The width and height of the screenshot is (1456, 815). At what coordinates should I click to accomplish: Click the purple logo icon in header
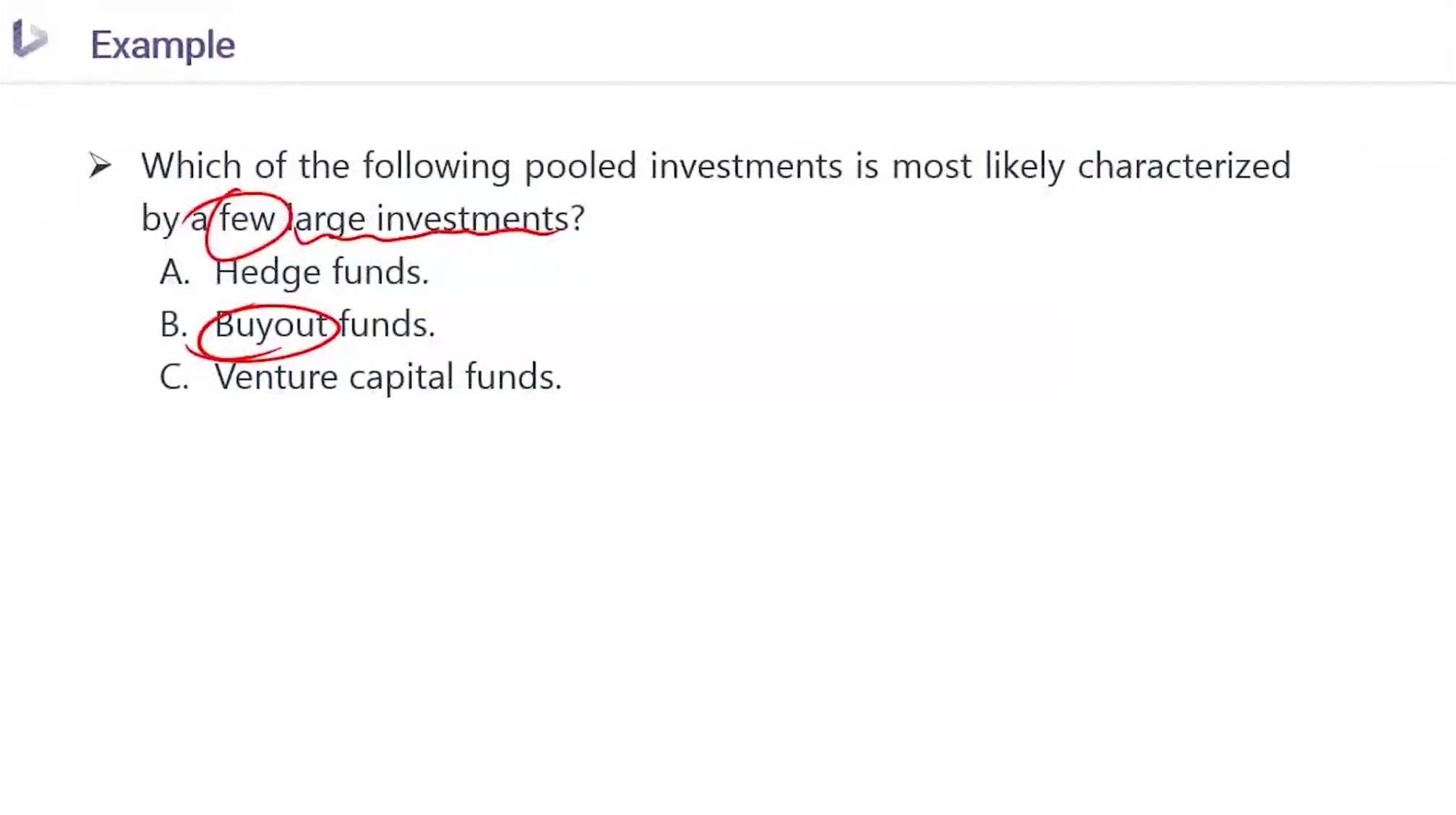30,38
